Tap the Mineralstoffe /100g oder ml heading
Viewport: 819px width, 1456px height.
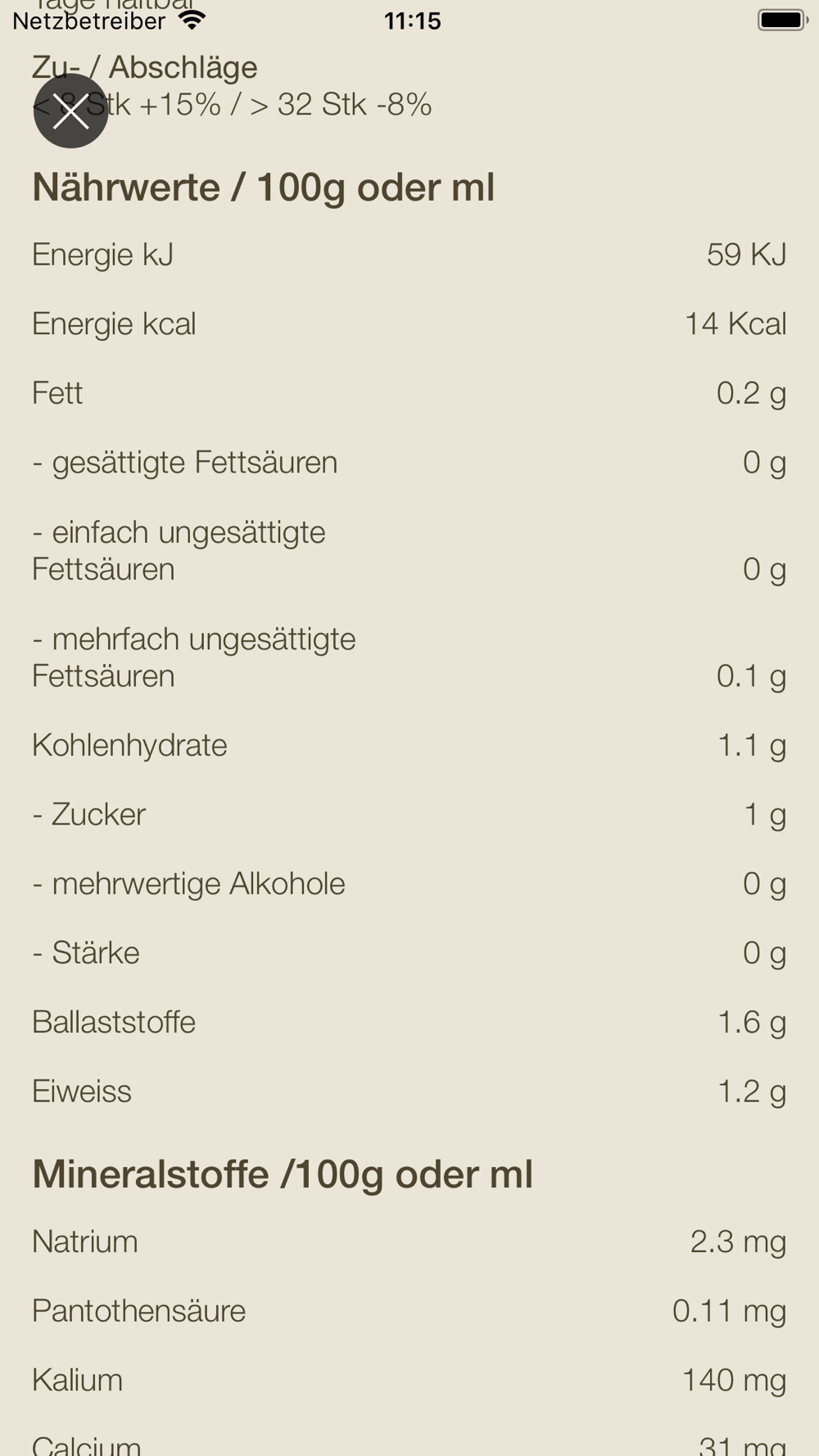[283, 1174]
